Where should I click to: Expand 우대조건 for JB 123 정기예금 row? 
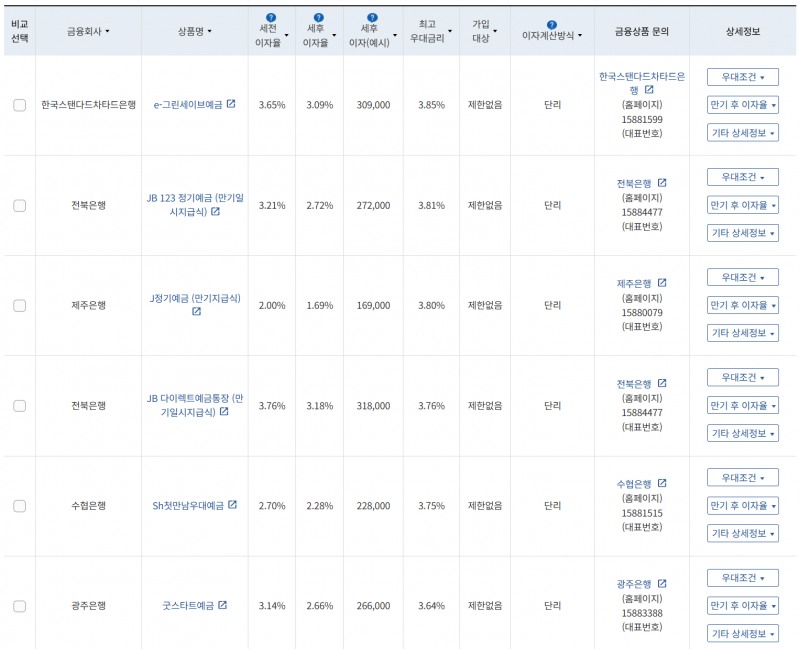(742, 177)
